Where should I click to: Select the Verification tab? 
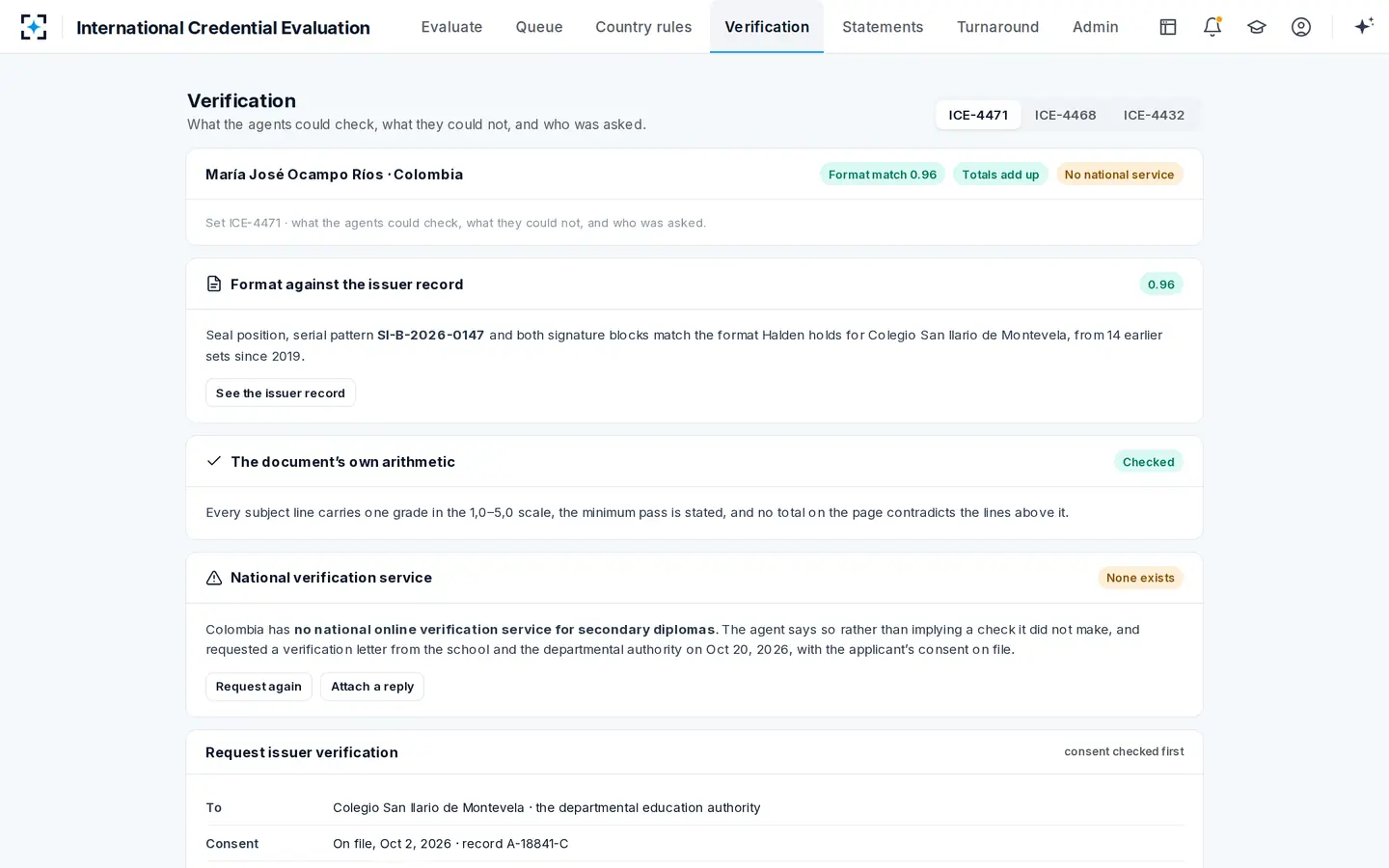click(x=767, y=27)
